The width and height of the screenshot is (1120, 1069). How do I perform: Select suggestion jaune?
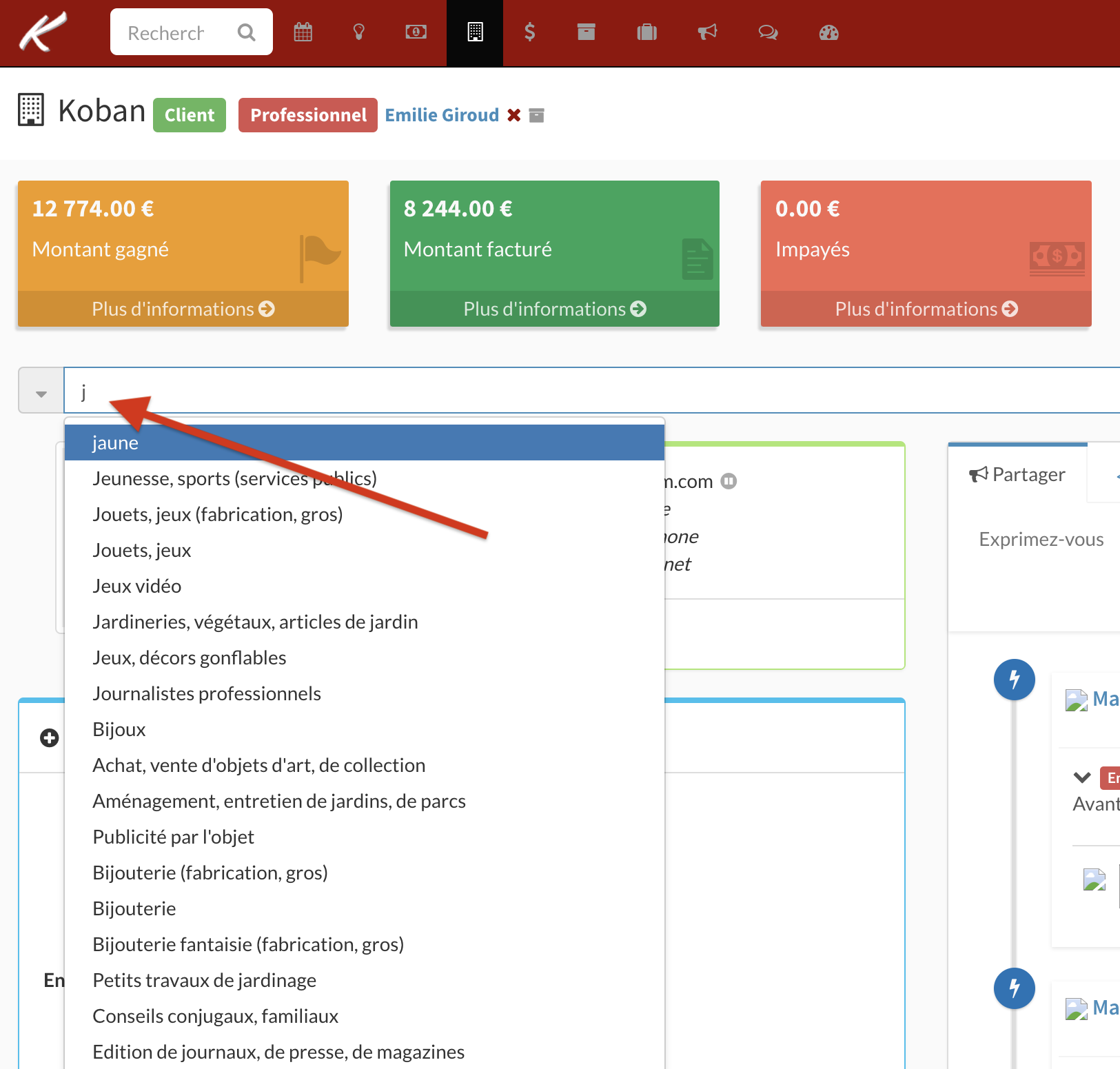[365, 442]
